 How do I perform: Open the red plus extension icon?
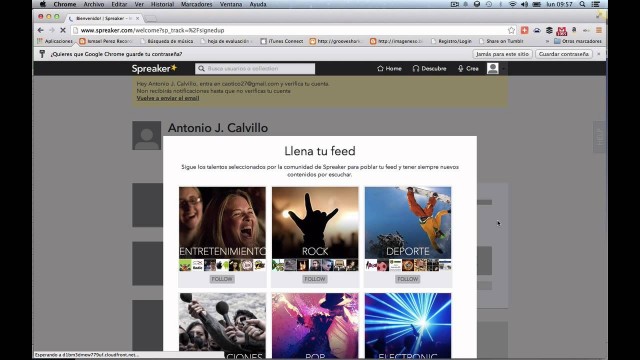[x=524, y=30]
